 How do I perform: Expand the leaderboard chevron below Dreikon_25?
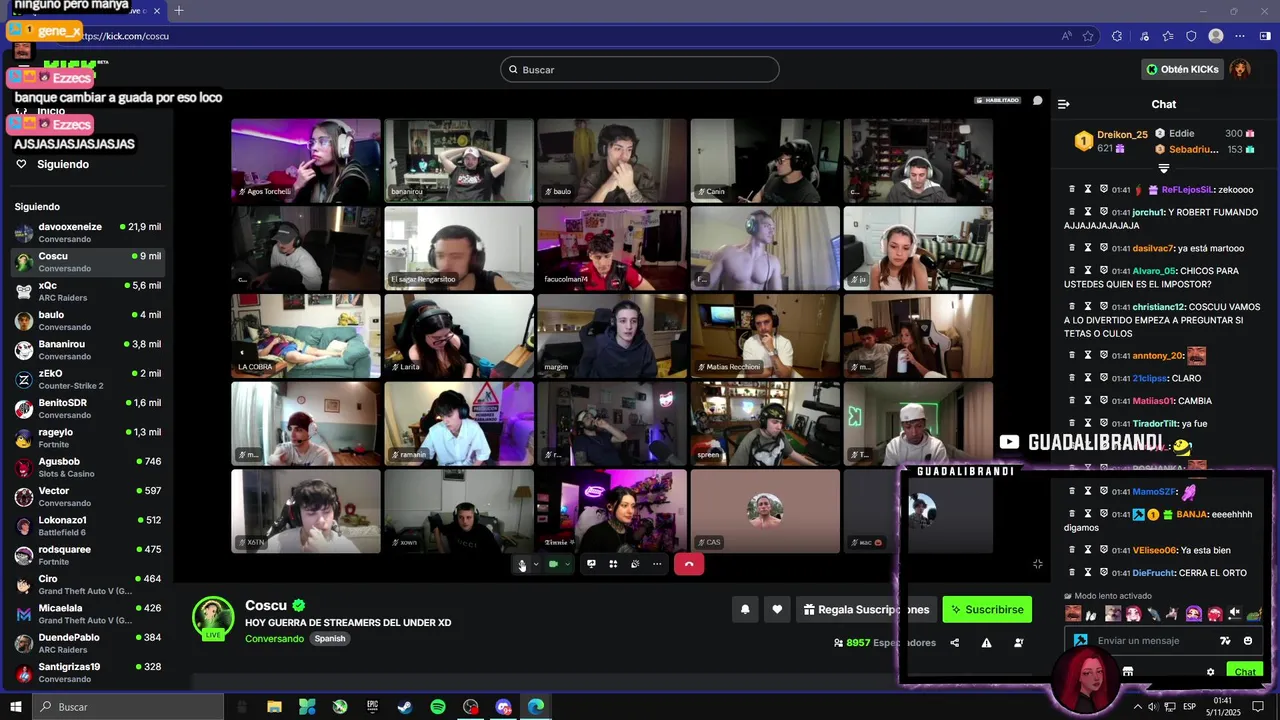click(x=1163, y=168)
